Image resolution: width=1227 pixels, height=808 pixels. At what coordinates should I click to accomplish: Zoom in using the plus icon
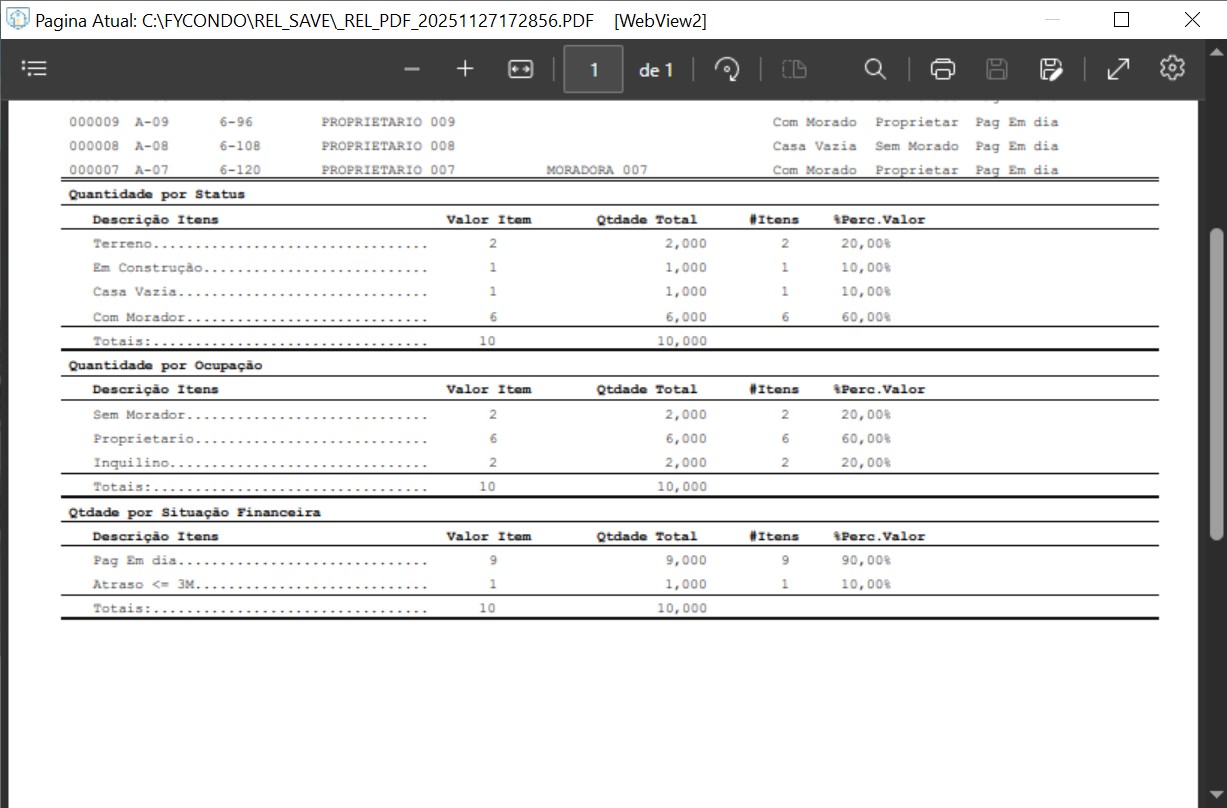coord(465,69)
